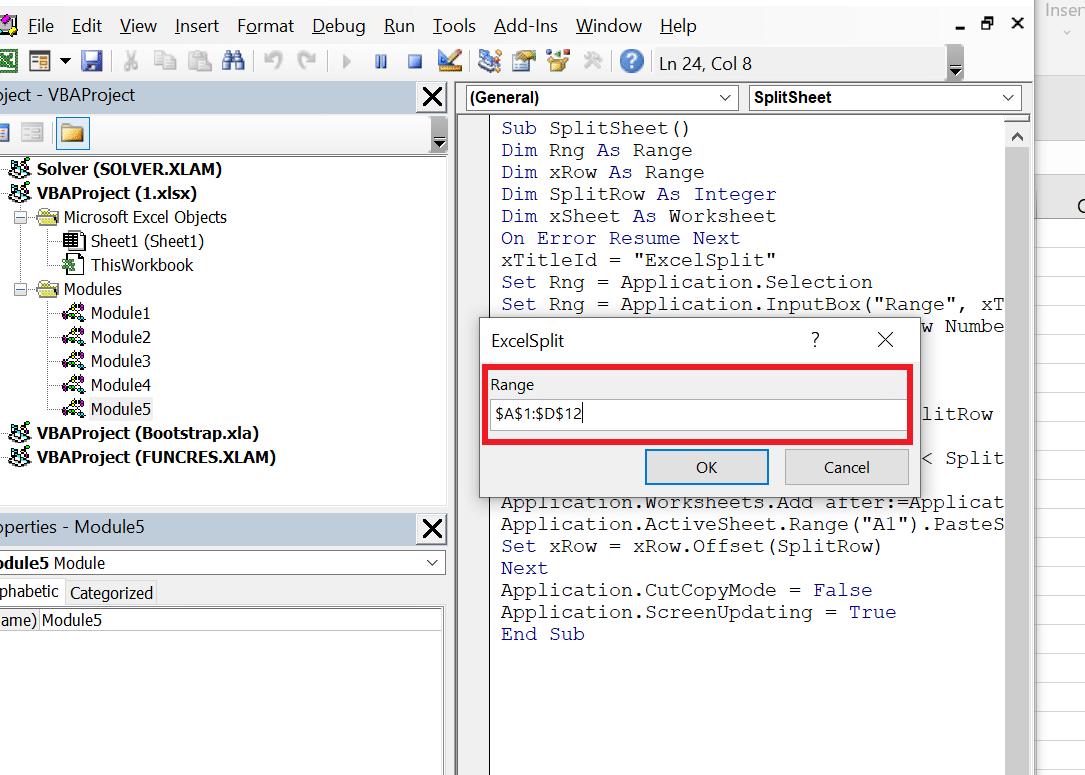
Task: Click the Find binoculars icon
Action: 233,62
